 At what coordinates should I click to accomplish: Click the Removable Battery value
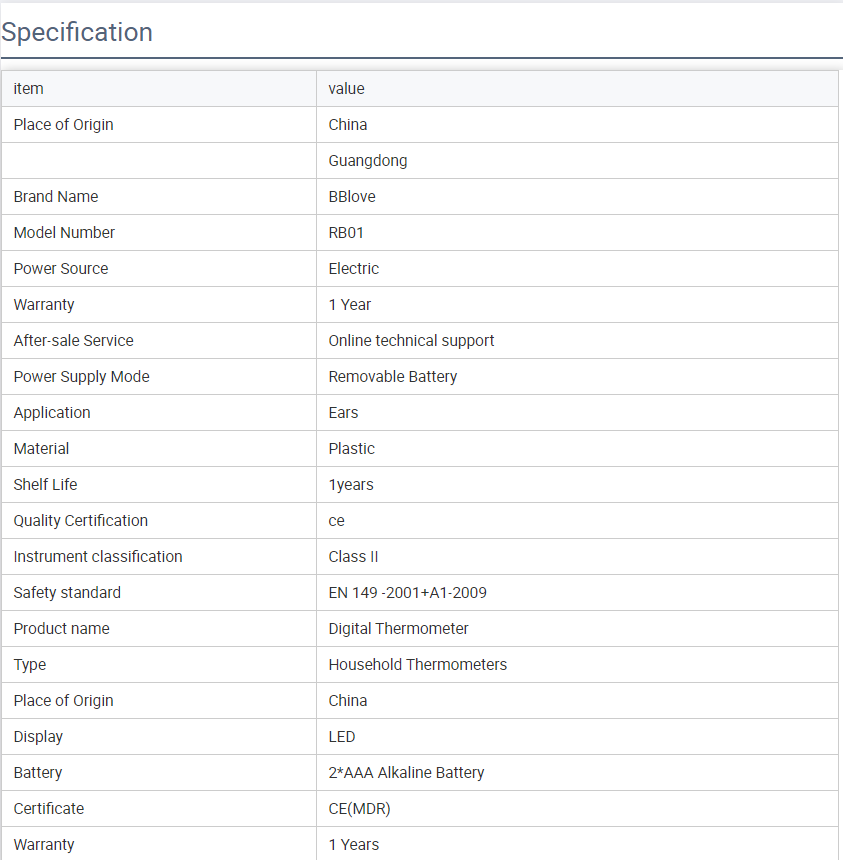[392, 377]
